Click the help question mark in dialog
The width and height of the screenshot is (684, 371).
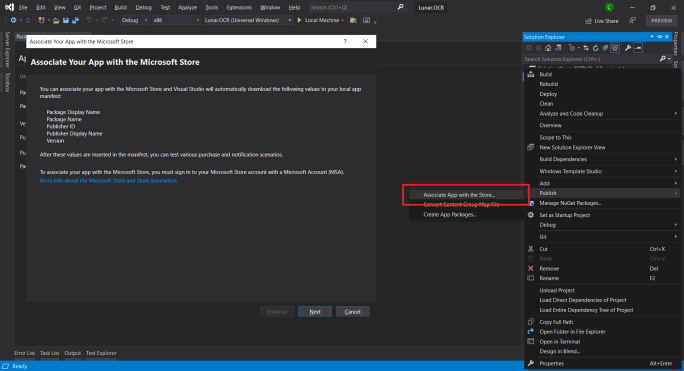pyautogui.click(x=345, y=41)
